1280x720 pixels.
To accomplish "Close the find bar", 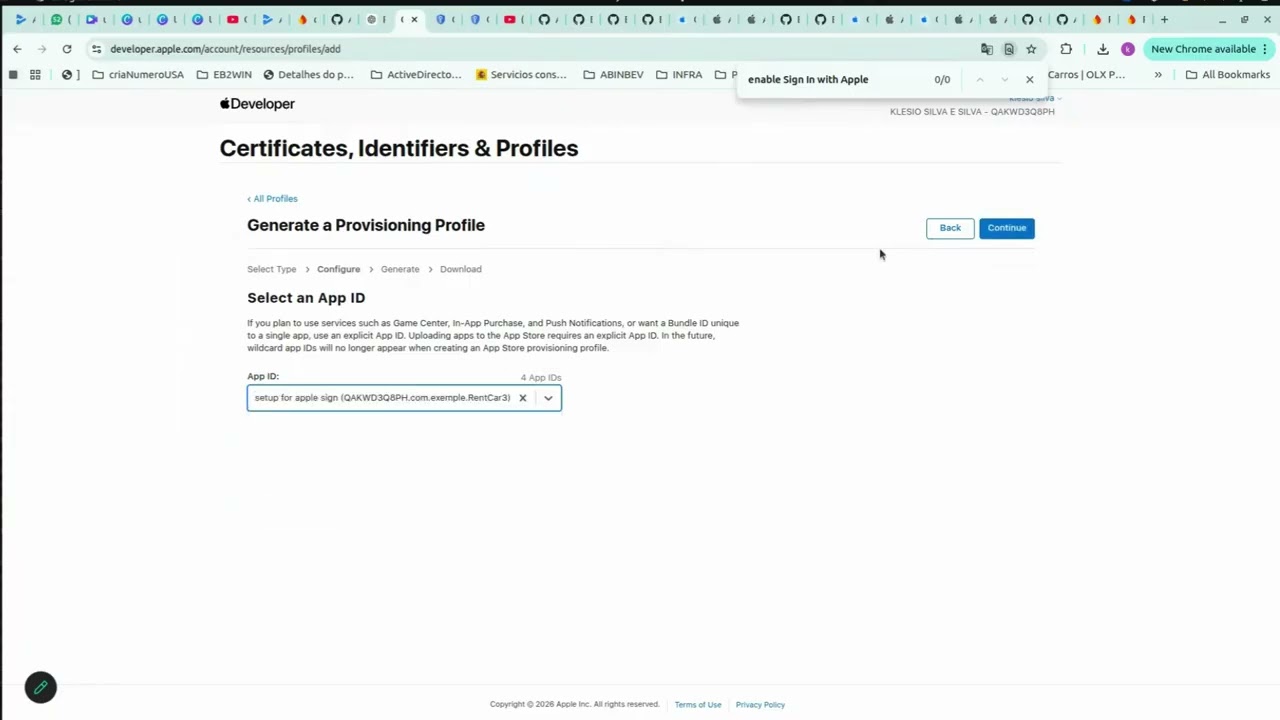I will [1030, 79].
